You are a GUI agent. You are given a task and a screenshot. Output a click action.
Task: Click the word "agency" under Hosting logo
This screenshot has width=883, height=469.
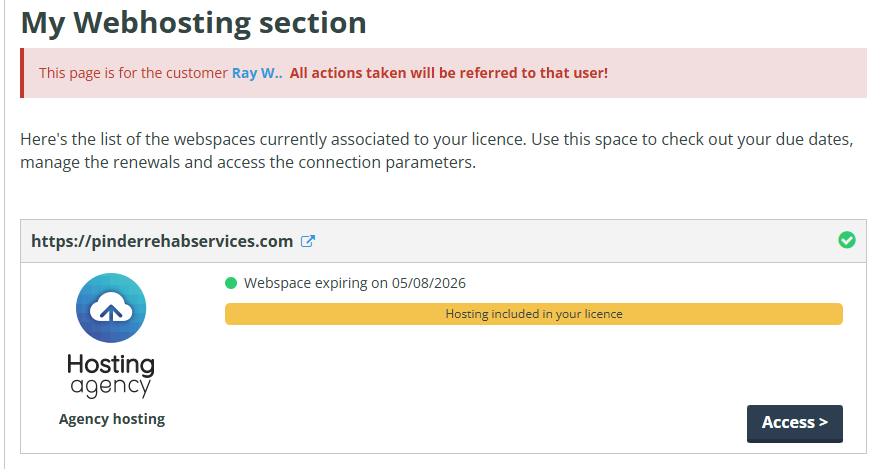(111, 386)
